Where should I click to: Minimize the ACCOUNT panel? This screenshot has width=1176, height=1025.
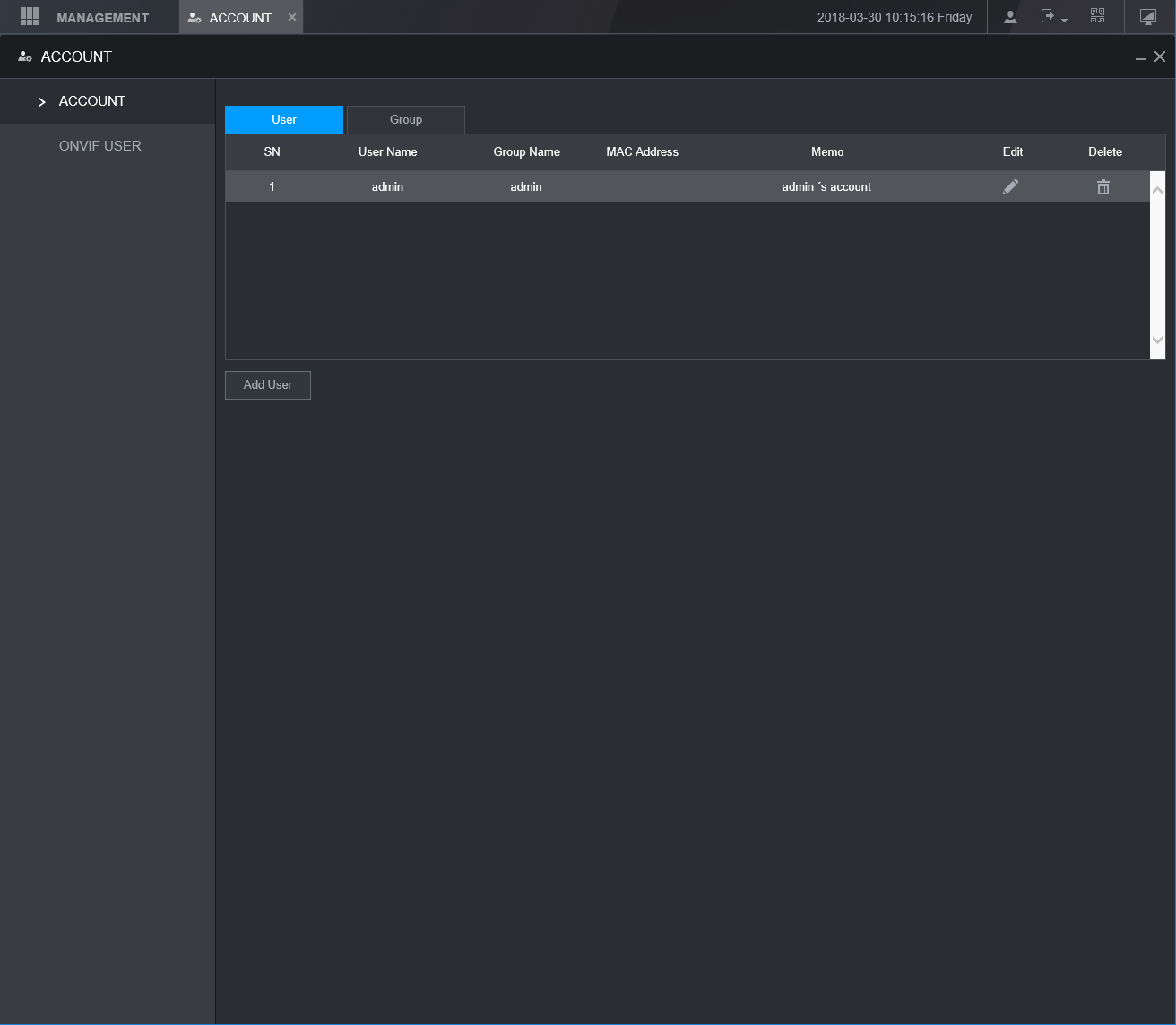[x=1141, y=57]
